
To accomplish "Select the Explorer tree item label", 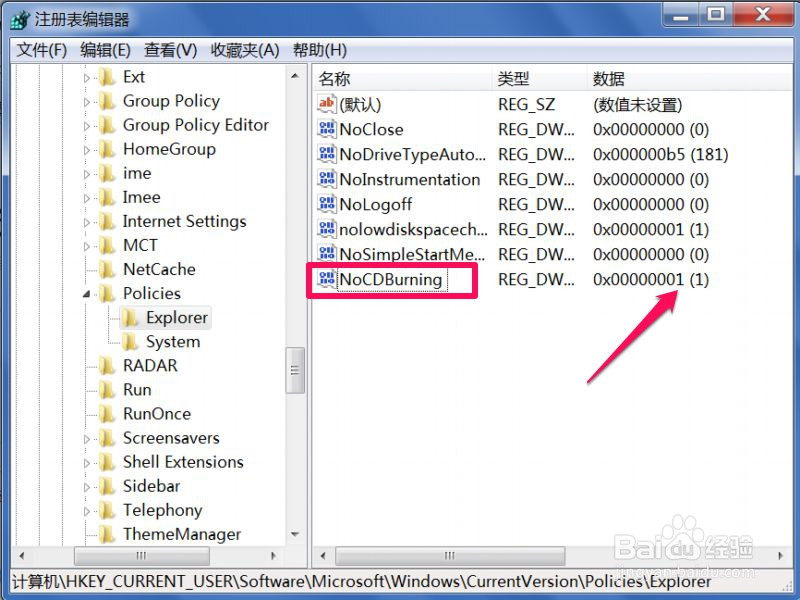I will tap(177, 318).
